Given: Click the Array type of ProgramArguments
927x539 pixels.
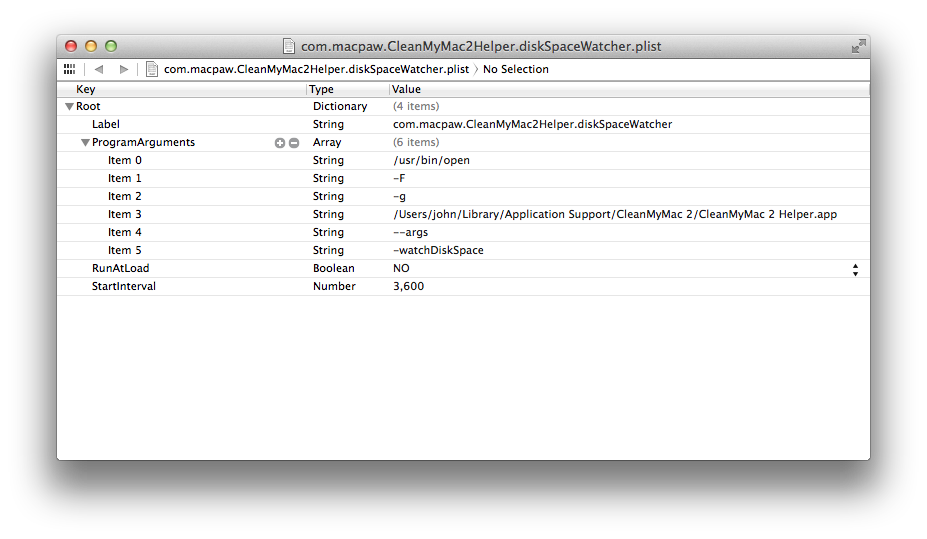Looking at the screenshot, I should pos(327,142).
